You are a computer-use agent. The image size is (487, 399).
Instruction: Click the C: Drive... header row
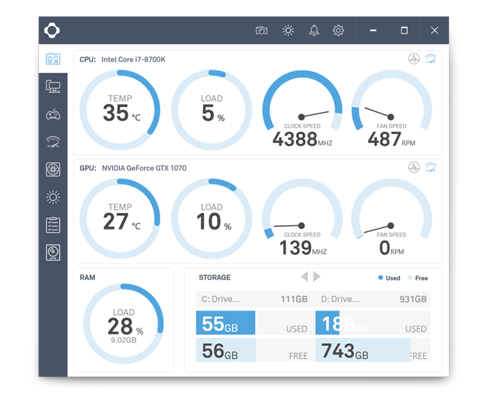(255, 299)
